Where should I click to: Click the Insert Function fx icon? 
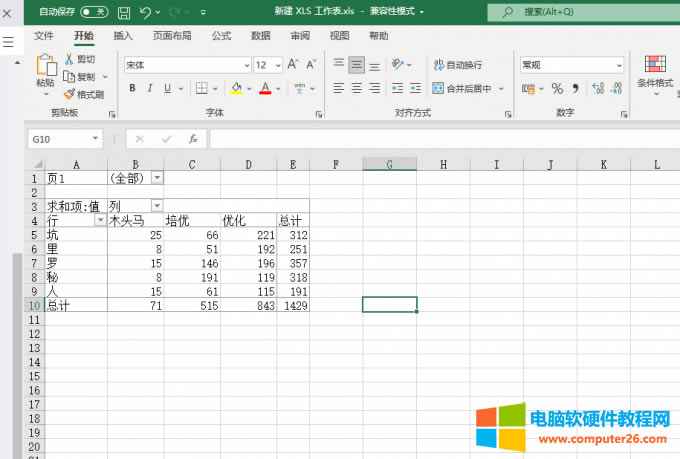(x=193, y=139)
